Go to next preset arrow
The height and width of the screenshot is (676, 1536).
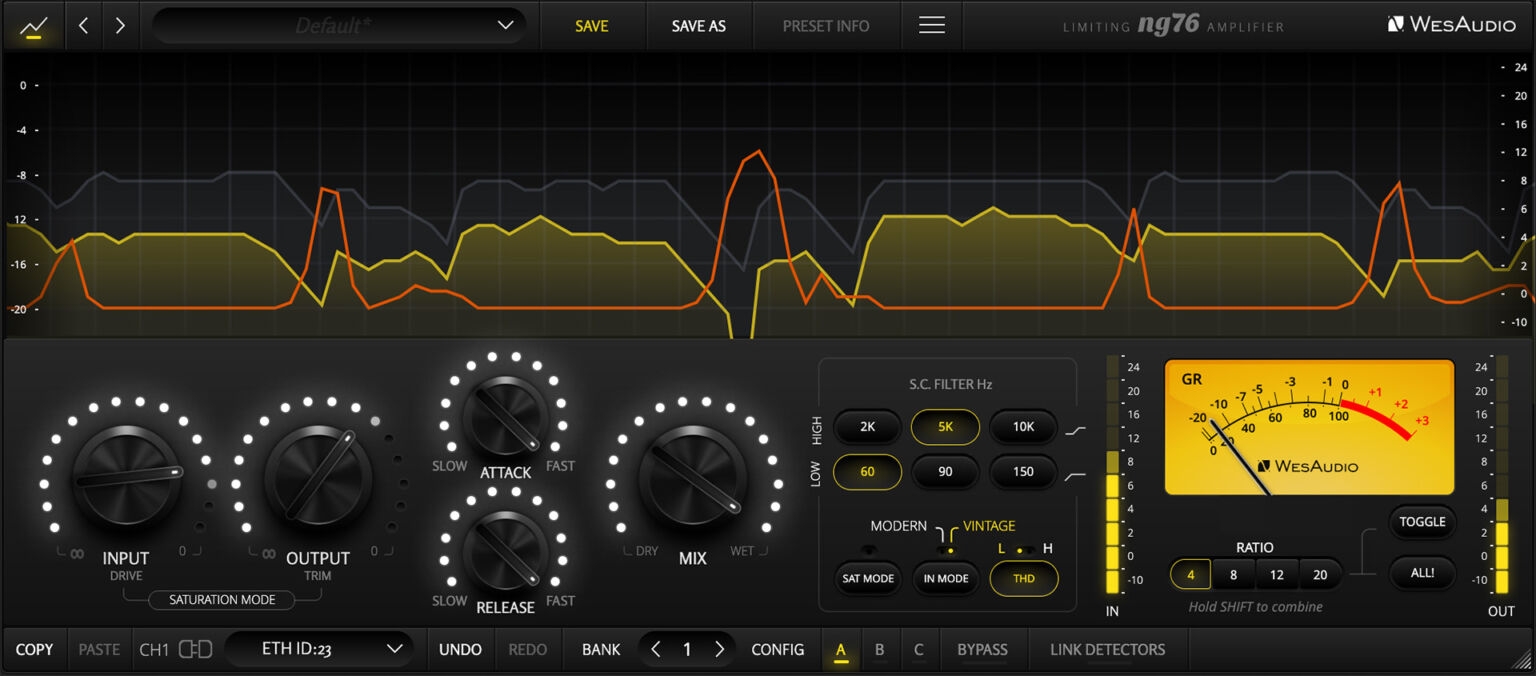coord(120,26)
